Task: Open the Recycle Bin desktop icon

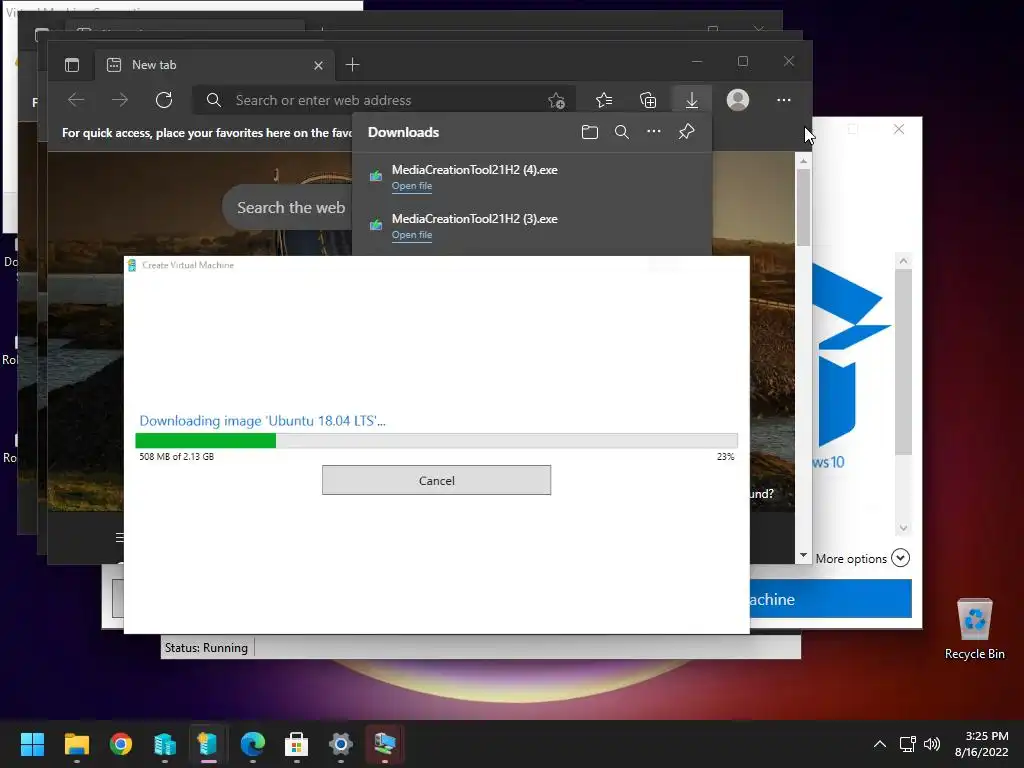Action: pos(974,628)
